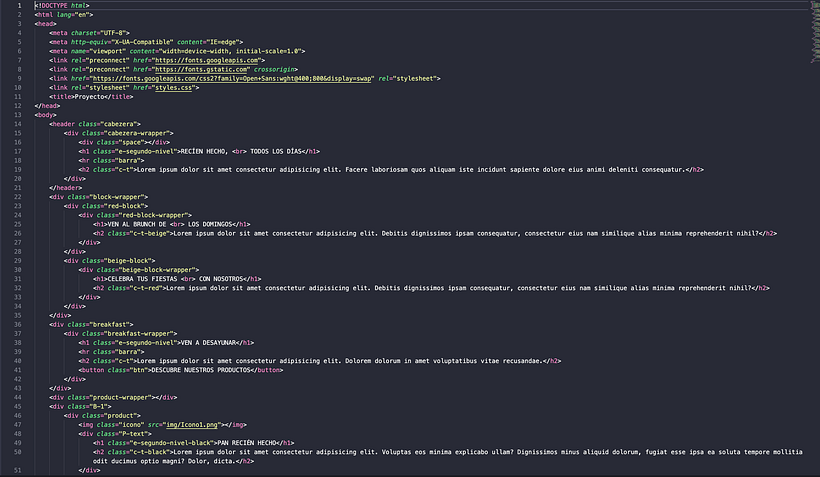The width and height of the screenshot is (820, 477).
Task: Select line number 22 in the gutter
Action: coord(18,197)
